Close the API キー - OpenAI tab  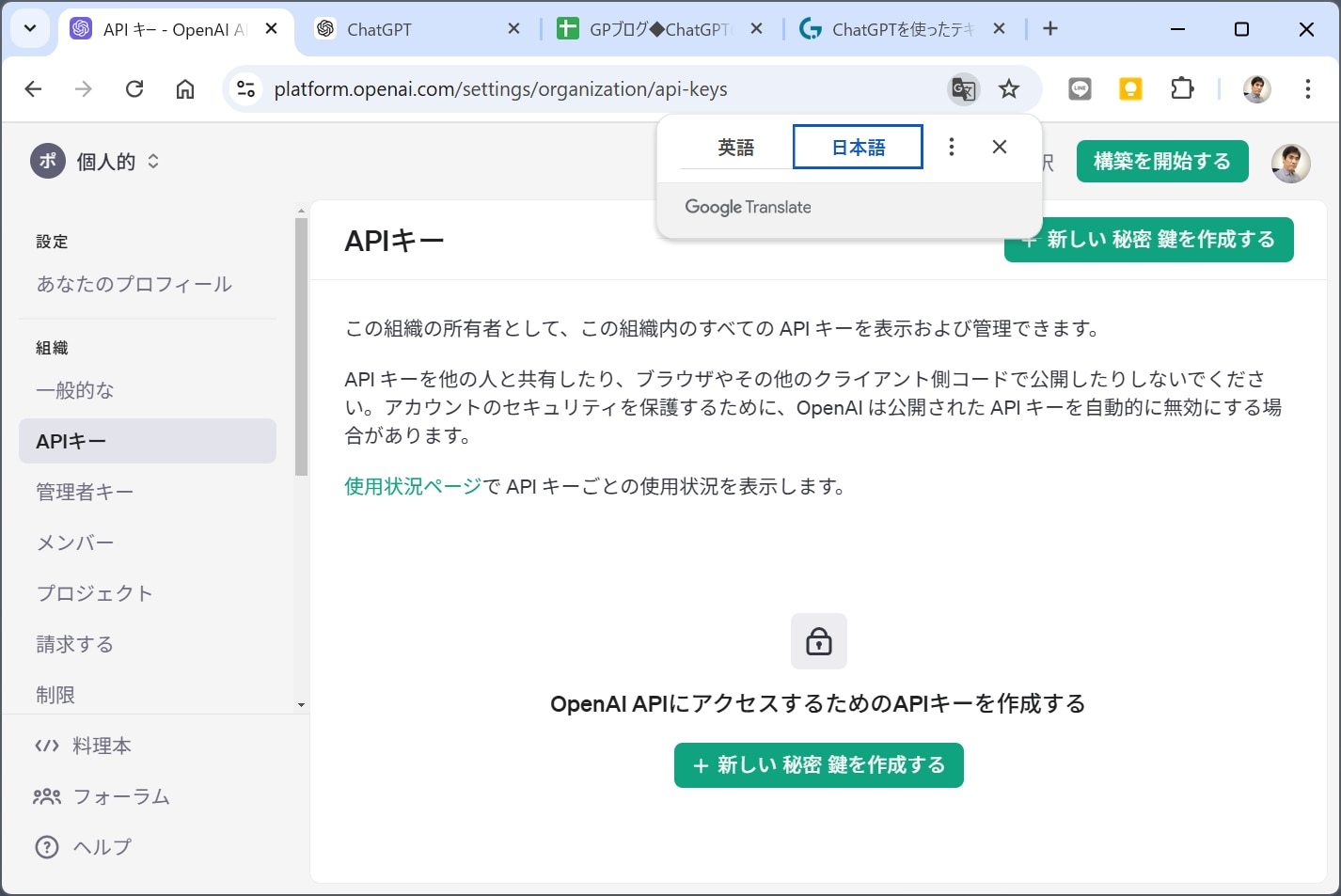point(272,29)
